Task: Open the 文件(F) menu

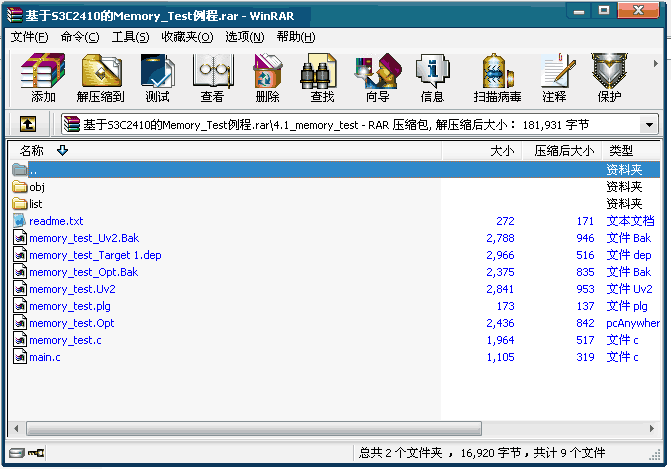Action: (x=30, y=37)
